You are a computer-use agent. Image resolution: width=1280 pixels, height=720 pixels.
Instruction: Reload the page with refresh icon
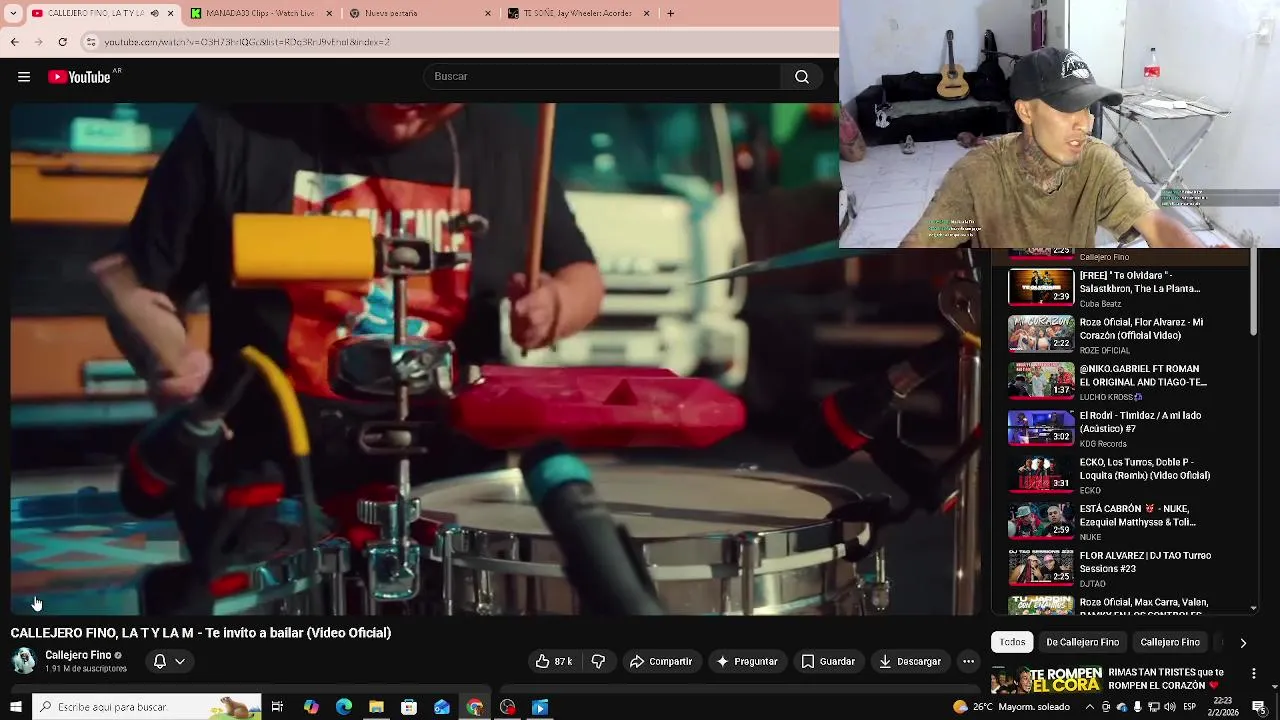(x=62, y=42)
